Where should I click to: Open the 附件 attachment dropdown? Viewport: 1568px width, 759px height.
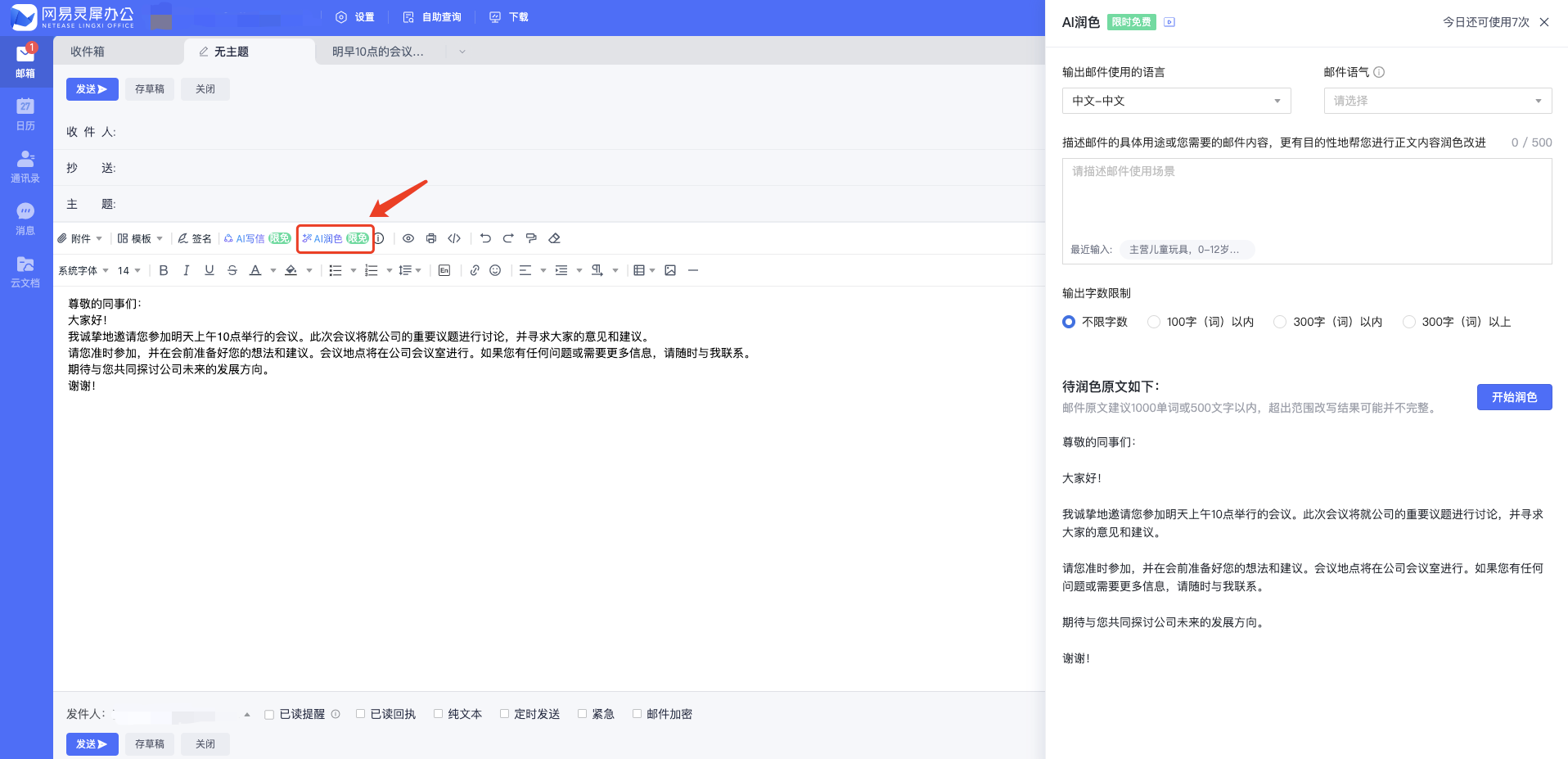80,238
